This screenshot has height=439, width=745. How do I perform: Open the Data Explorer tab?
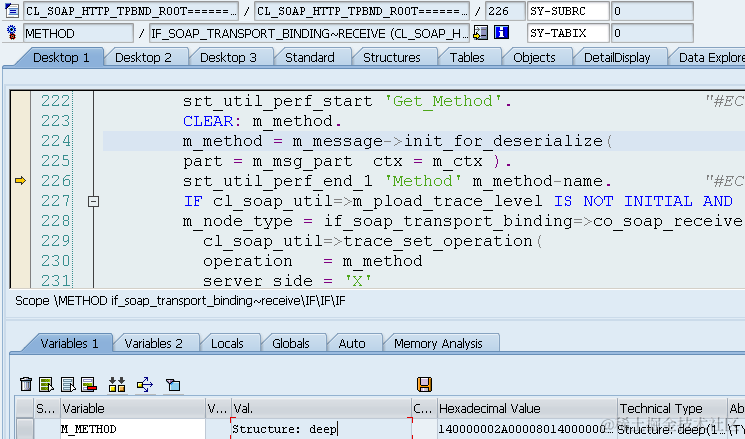coord(710,57)
